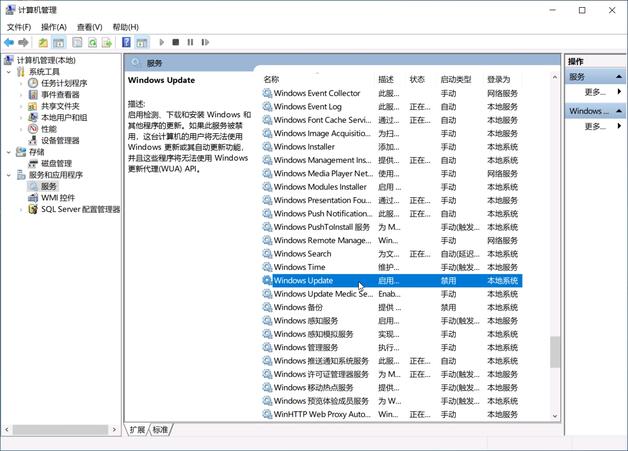Select 磁盘管理 in the tree

[x=56, y=163]
